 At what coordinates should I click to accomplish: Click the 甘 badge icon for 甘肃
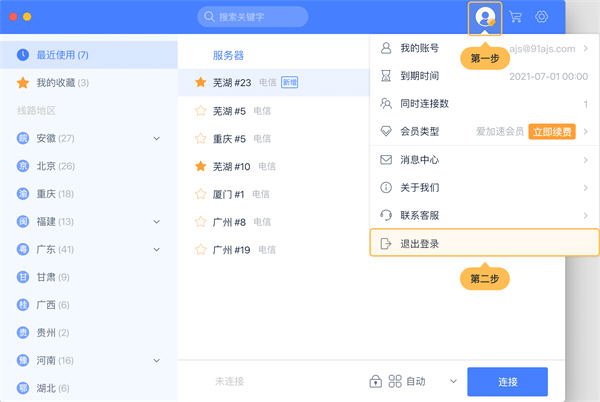[x=23, y=277]
